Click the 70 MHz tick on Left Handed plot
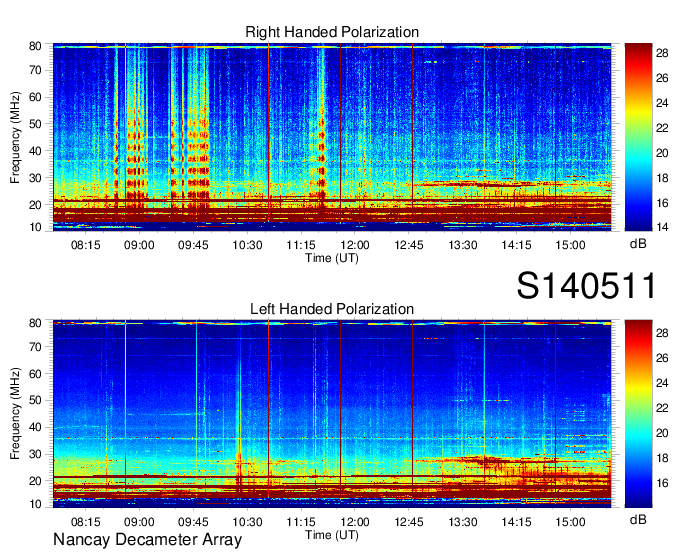680x552 pixels. point(35,347)
